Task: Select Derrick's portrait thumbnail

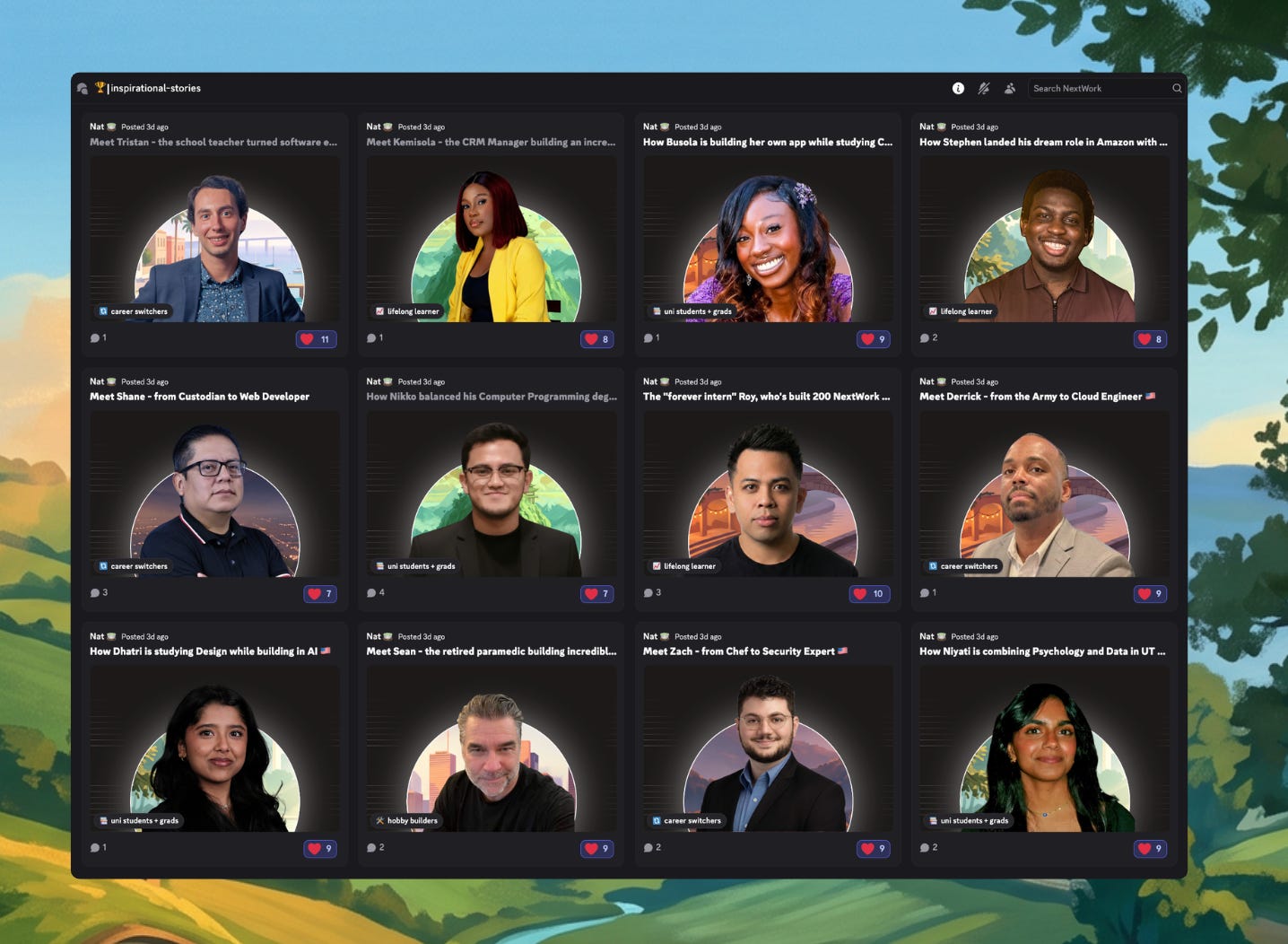Action: [1045, 494]
